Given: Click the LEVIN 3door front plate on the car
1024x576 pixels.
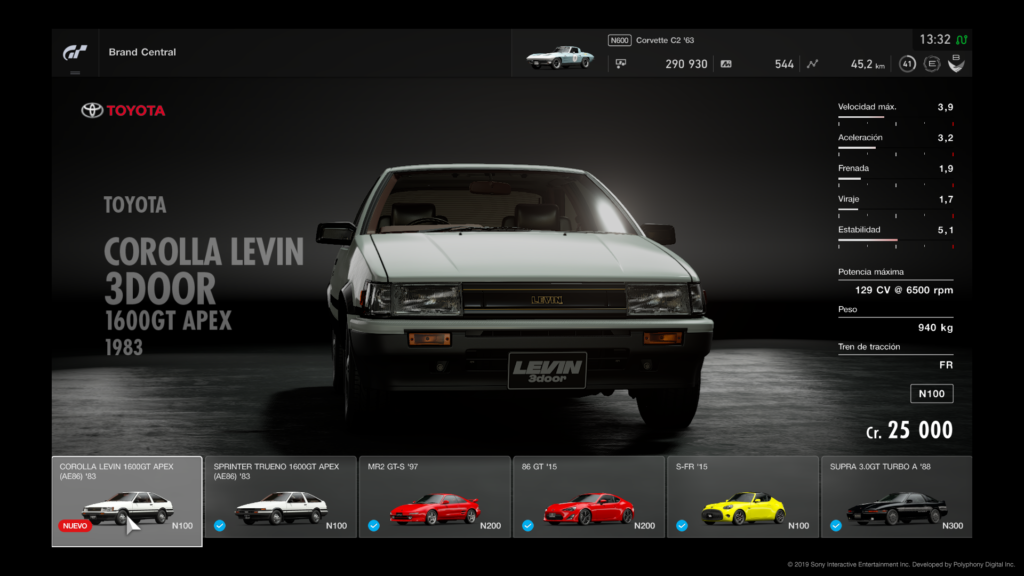Looking at the screenshot, I should click(547, 370).
